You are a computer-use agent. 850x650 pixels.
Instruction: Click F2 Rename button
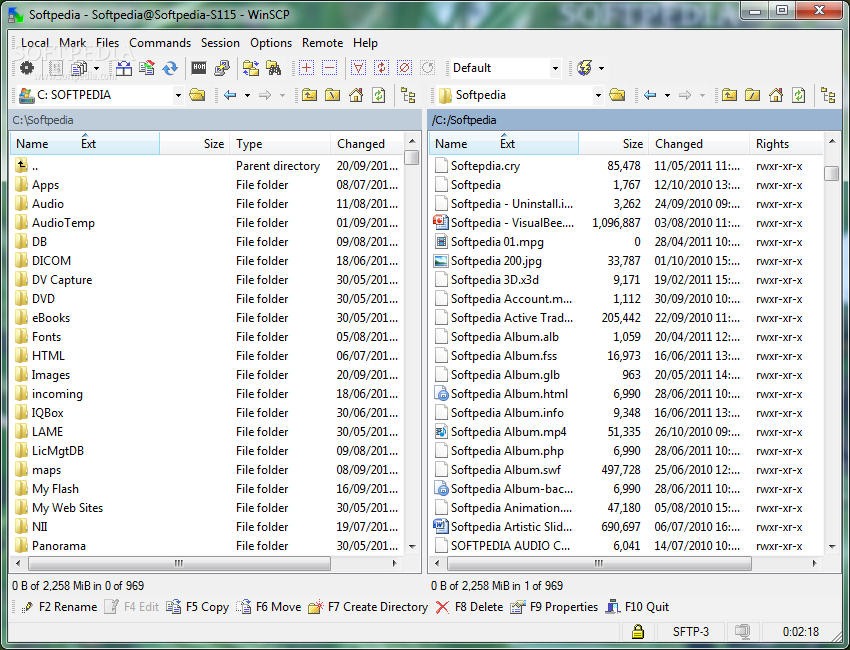pos(59,607)
